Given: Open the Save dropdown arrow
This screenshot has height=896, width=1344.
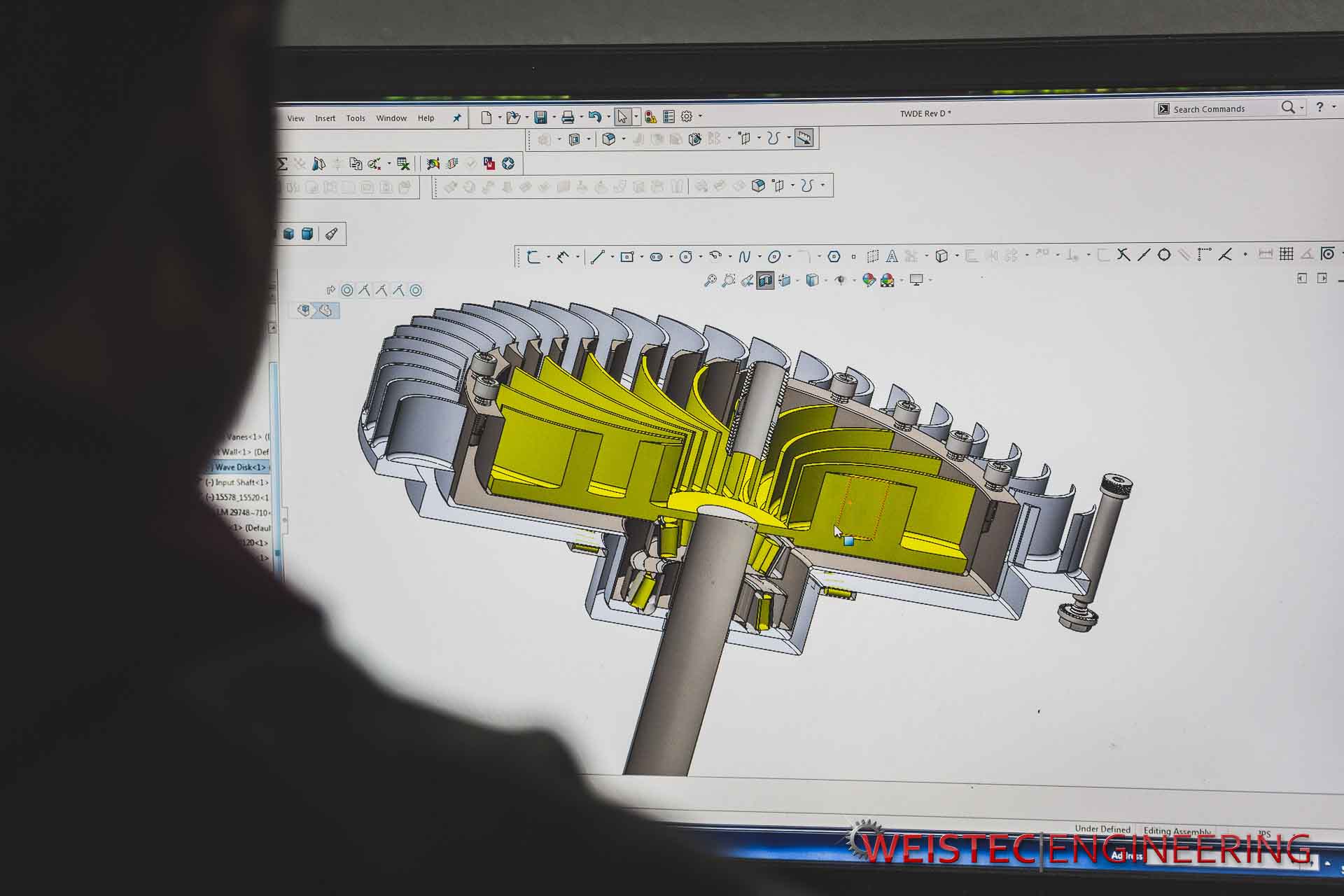Looking at the screenshot, I should click(554, 118).
